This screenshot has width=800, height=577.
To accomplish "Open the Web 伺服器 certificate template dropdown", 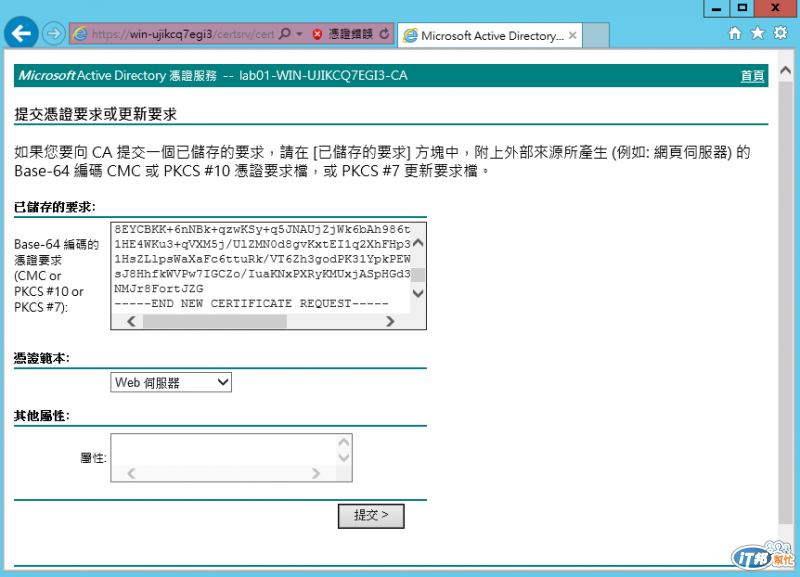I will pos(171,382).
